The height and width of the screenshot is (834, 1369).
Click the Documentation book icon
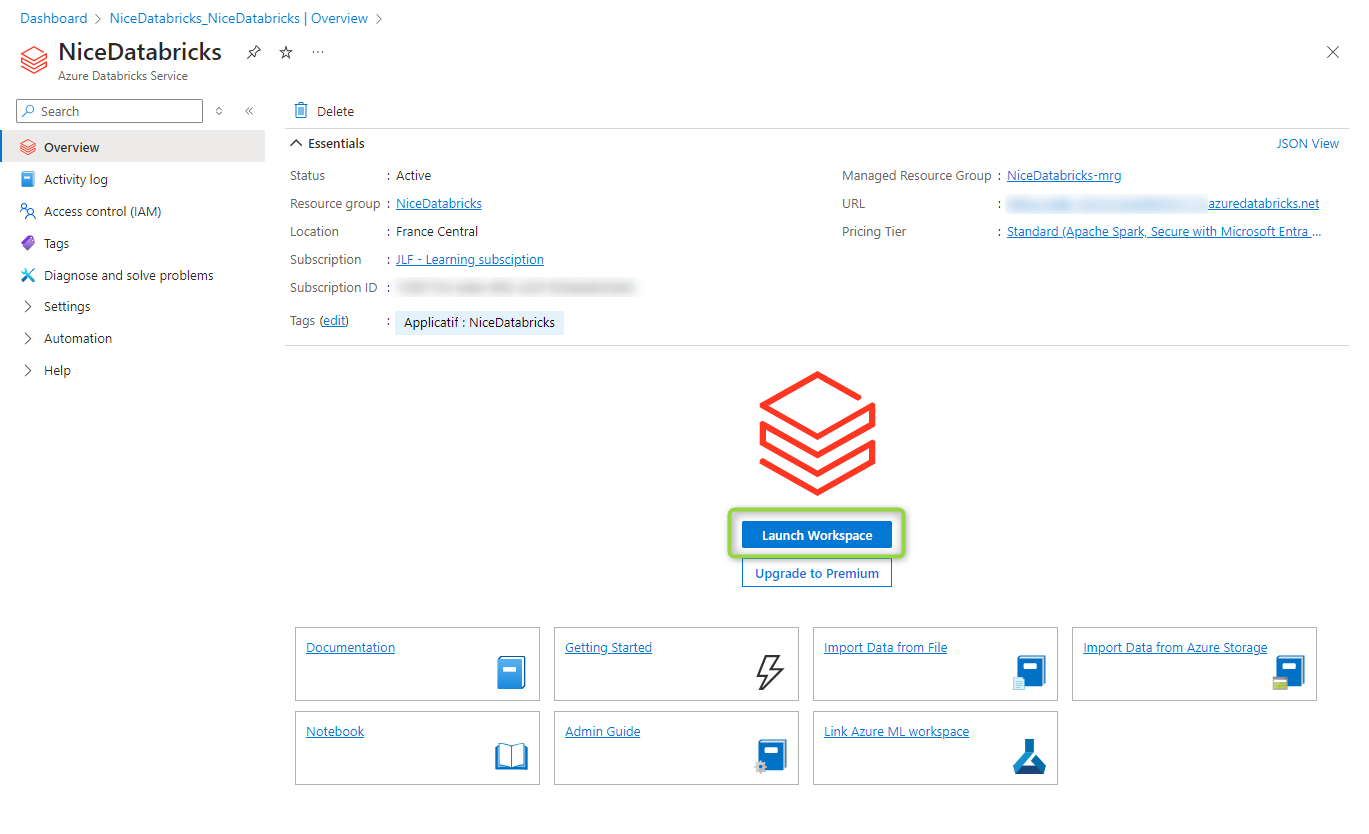tap(511, 672)
